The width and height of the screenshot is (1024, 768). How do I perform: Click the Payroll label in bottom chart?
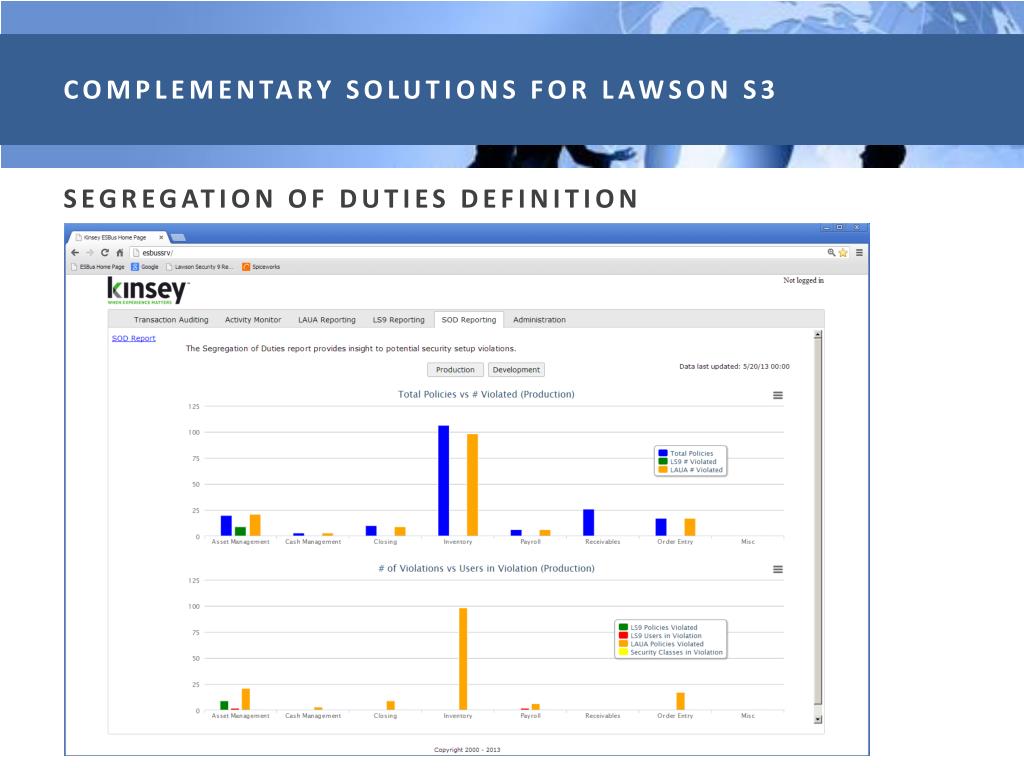pyautogui.click(x=530, y=716)
